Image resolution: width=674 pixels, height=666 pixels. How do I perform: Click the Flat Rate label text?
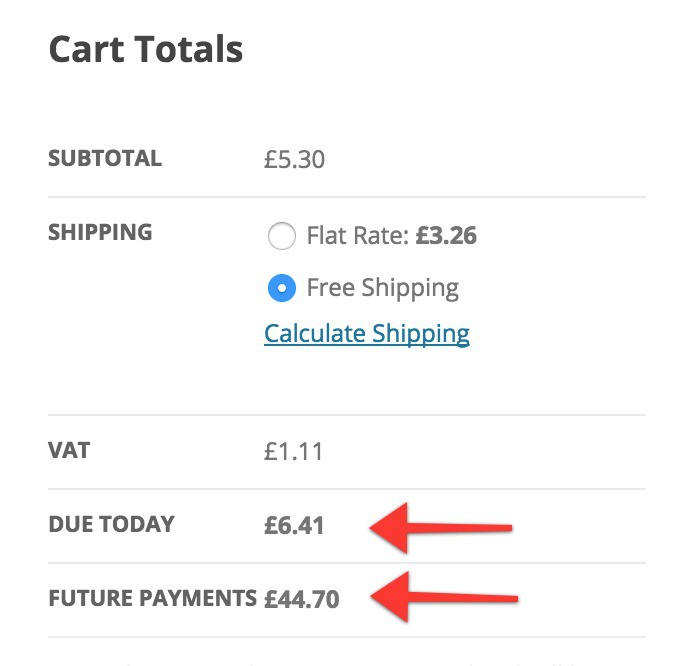point(357,237)
